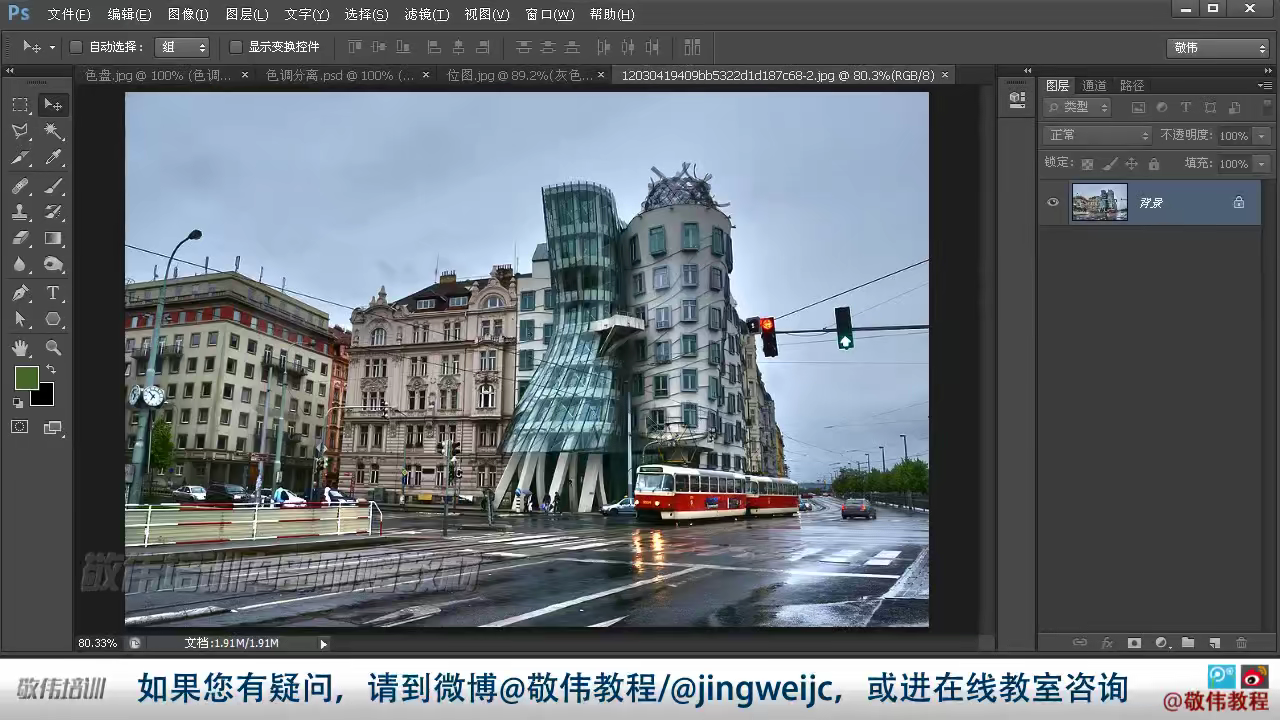Tick the 显示变换控件 checkbox
The image size is (1280, 720).
(x=236, y=47)
